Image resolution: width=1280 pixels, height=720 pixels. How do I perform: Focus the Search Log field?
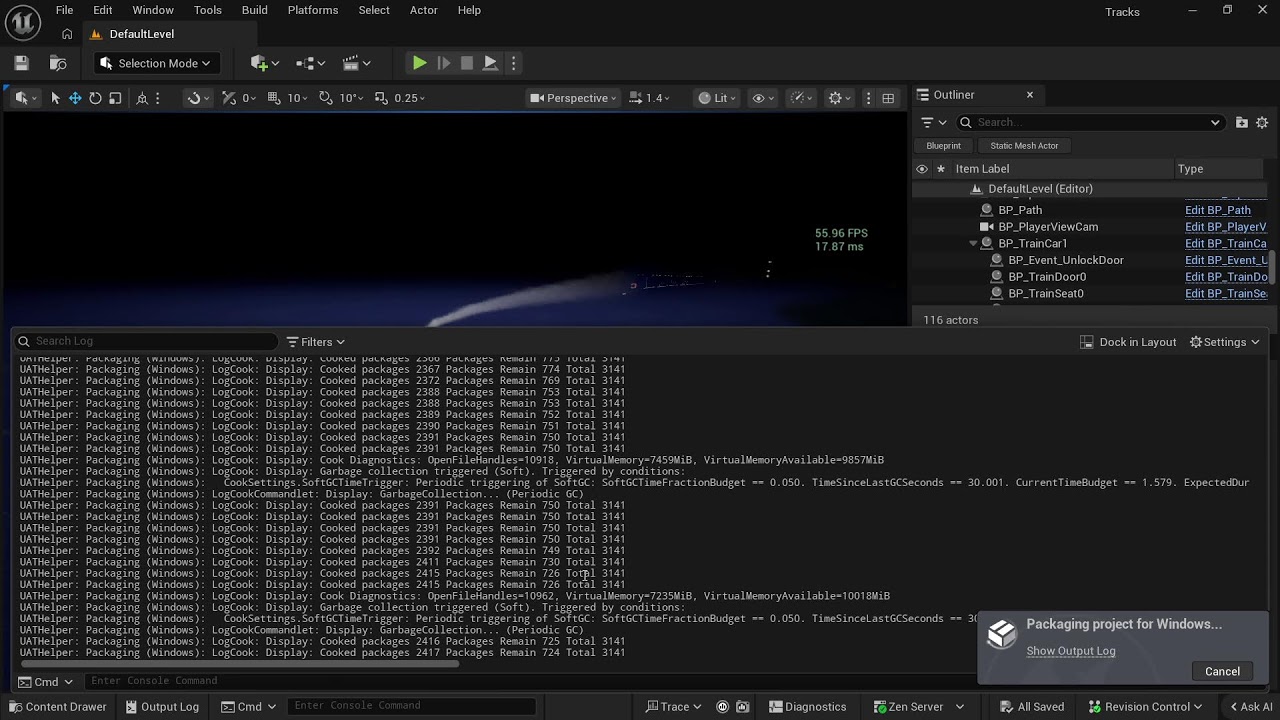click(x=145, y=341)
